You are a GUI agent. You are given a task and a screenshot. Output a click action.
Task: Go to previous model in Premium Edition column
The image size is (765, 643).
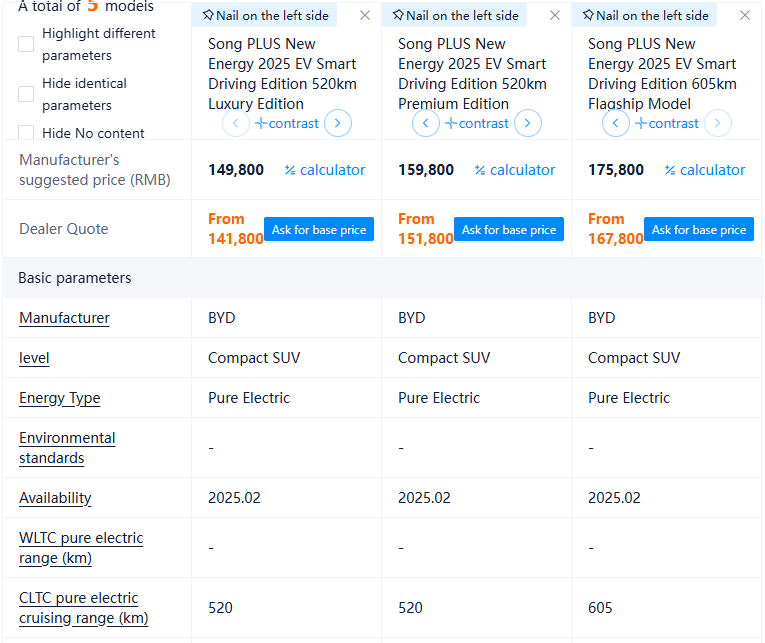tap(426, 124)
